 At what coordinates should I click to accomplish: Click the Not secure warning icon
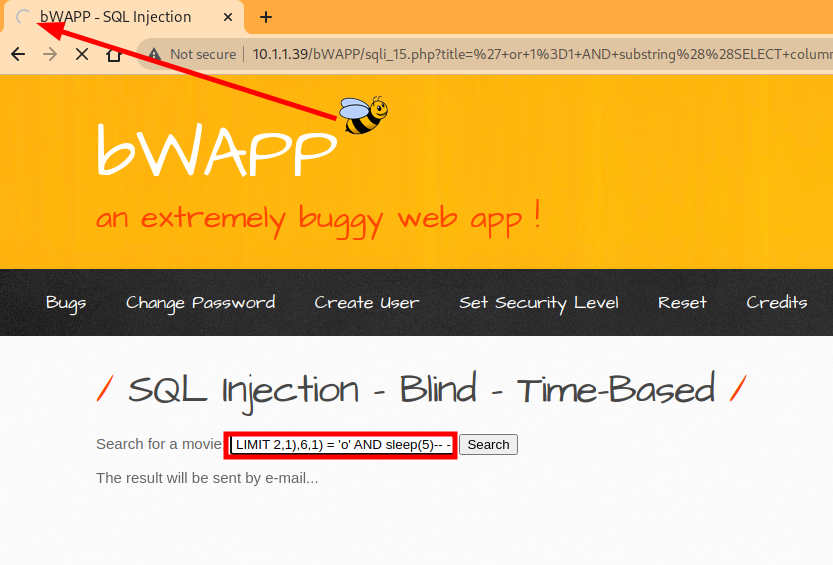[x=154, y=54]
